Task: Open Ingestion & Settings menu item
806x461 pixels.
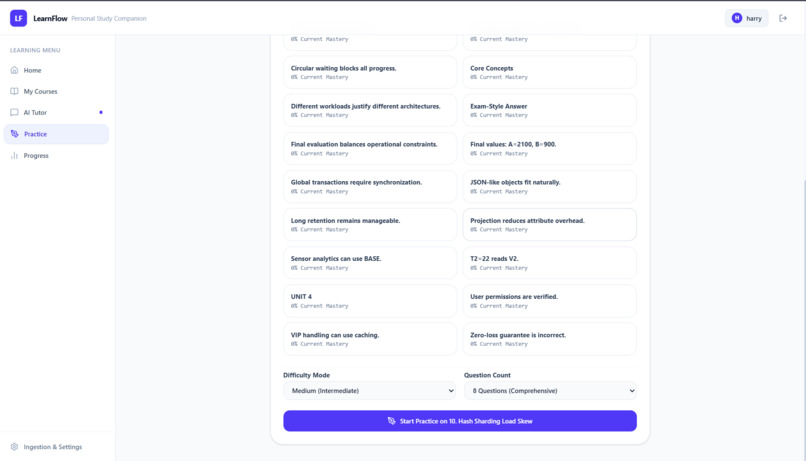Action: [56, 447]
